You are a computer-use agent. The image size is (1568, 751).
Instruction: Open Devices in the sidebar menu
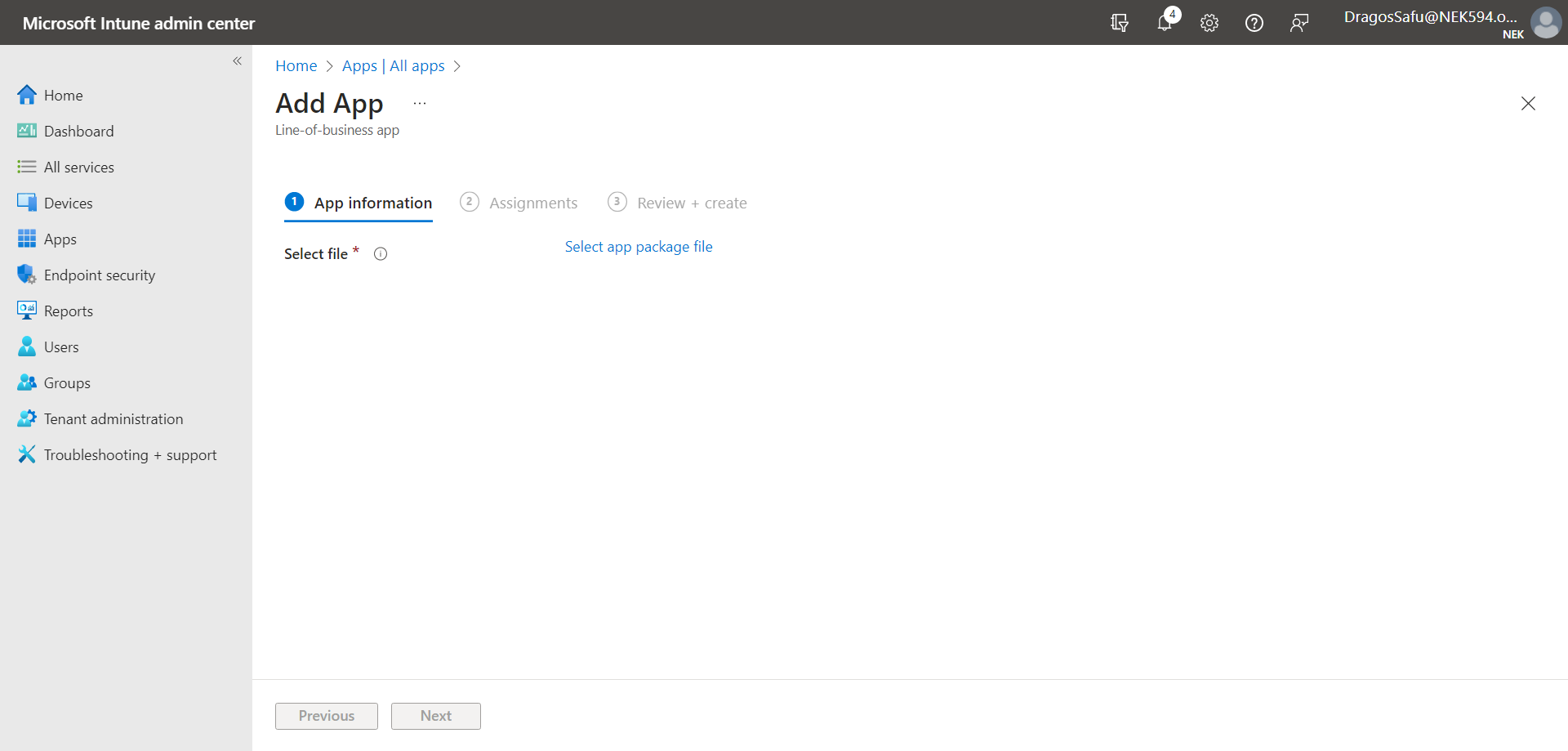click(69, 203)
